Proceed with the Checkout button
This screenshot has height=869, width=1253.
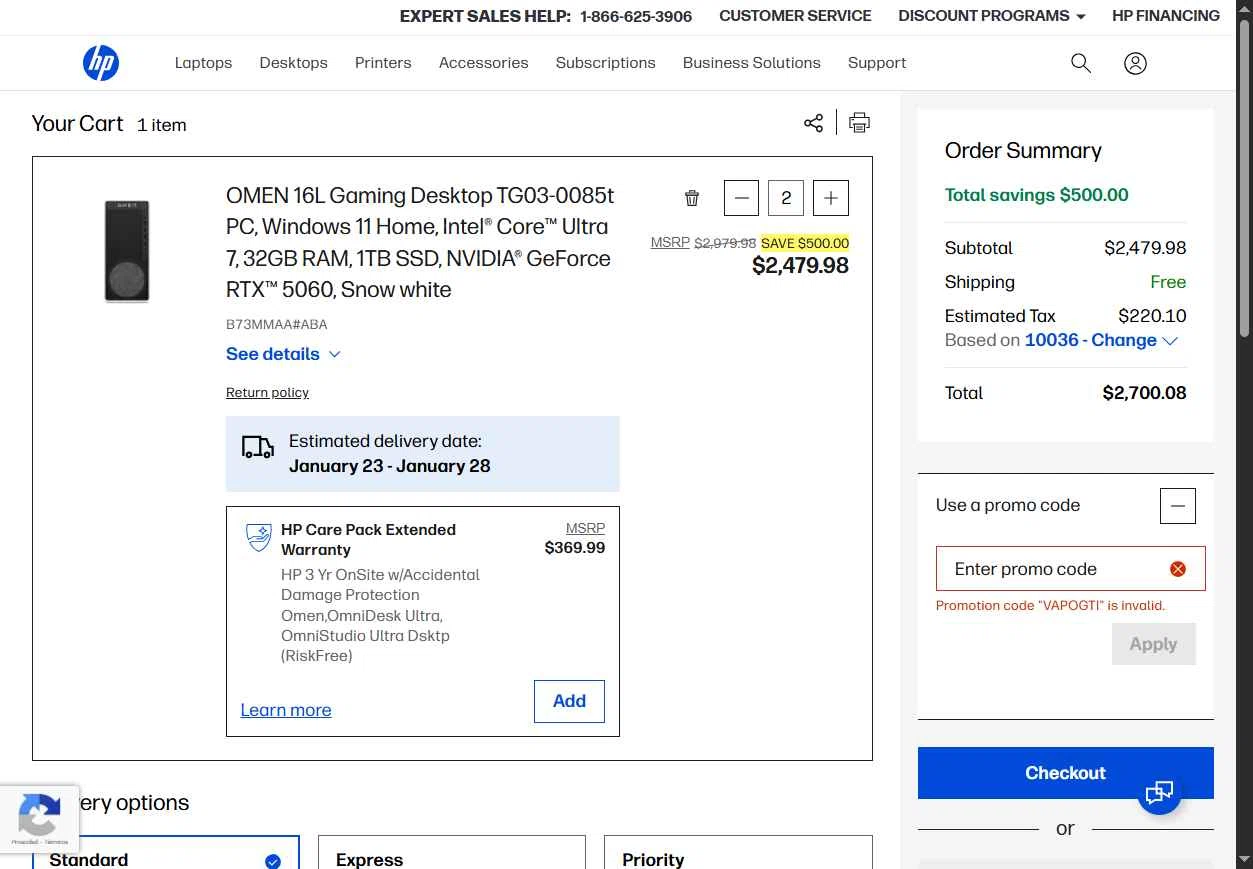[x=1065, y=773]
